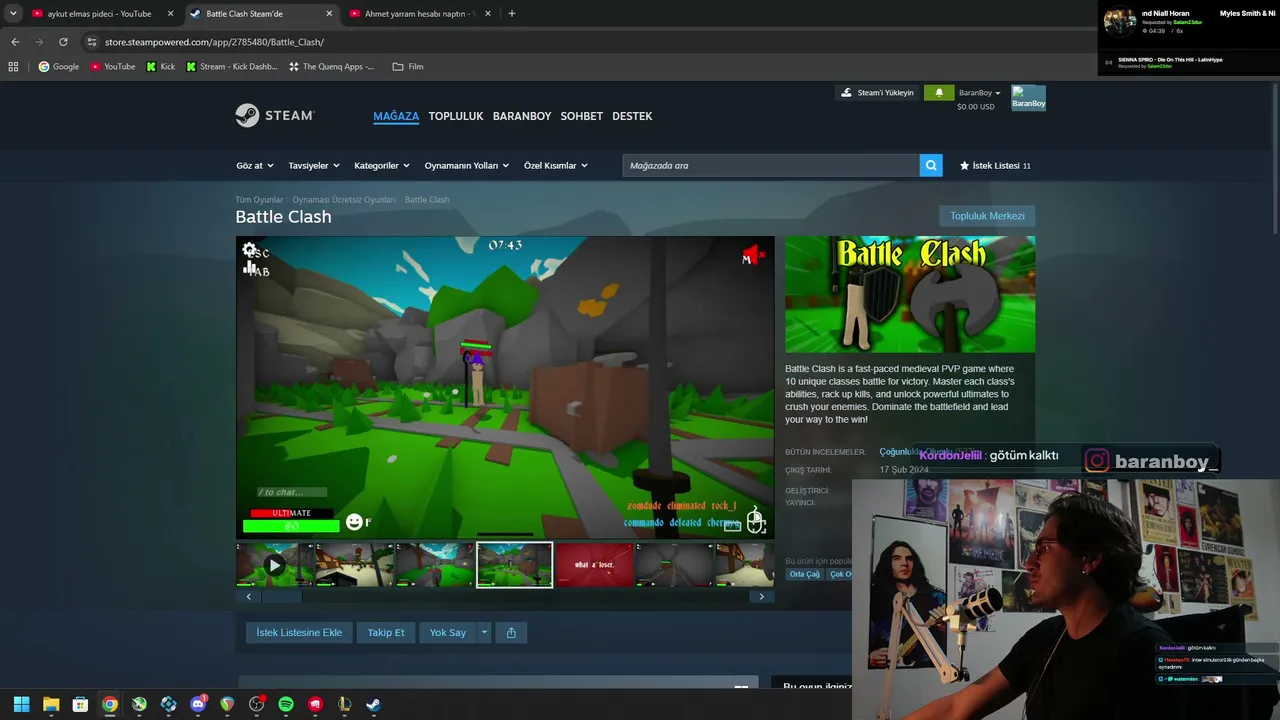Click İstek Listesine Ekle button

pyautogui.click(x=299, y=632)
